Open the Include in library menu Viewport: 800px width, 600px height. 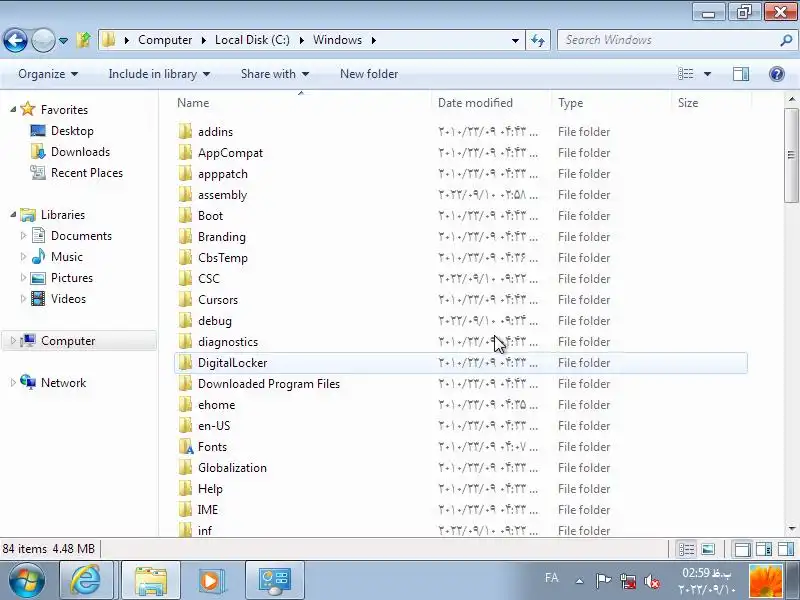click(159, 74)
